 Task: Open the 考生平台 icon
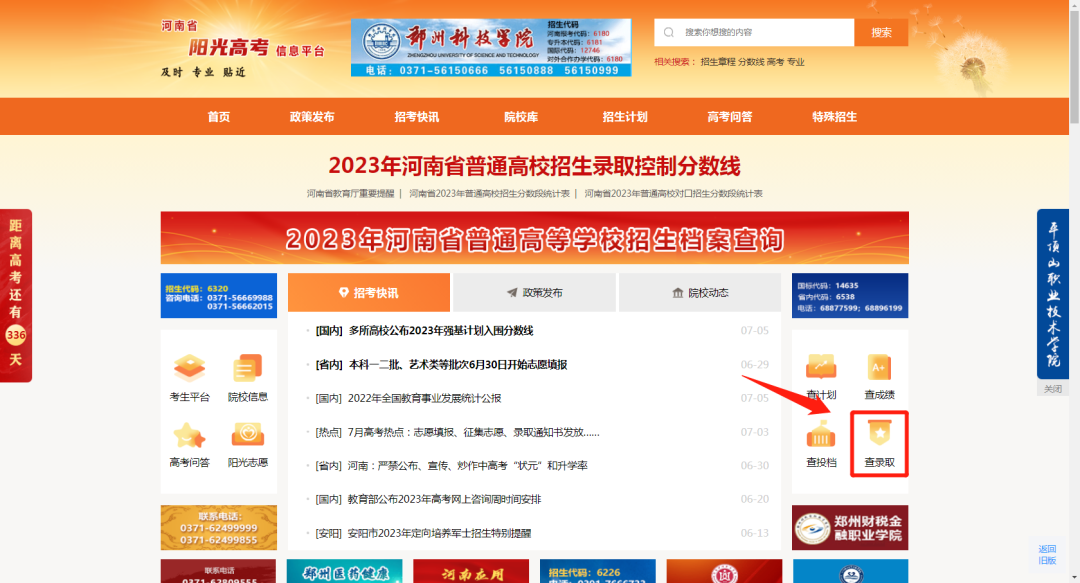[x=190, y=377]
